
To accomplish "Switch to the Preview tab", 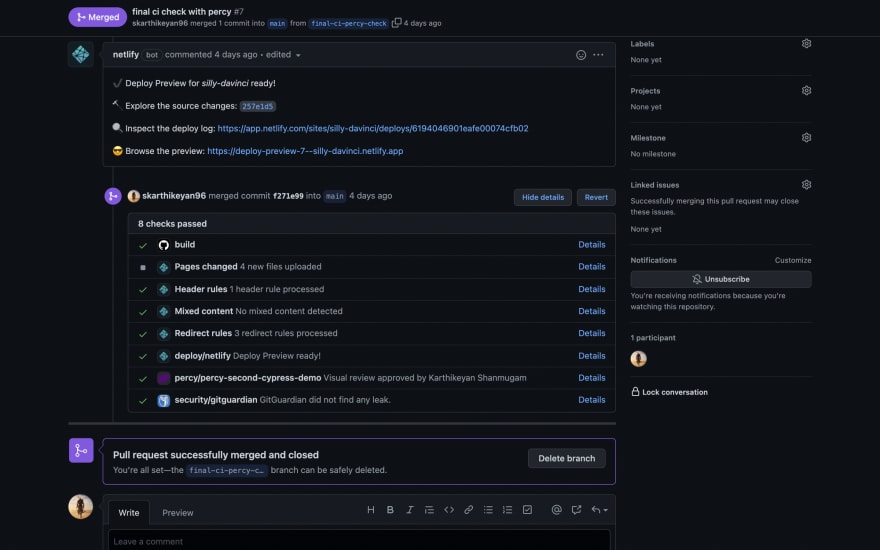I will [x=178, y=512].
